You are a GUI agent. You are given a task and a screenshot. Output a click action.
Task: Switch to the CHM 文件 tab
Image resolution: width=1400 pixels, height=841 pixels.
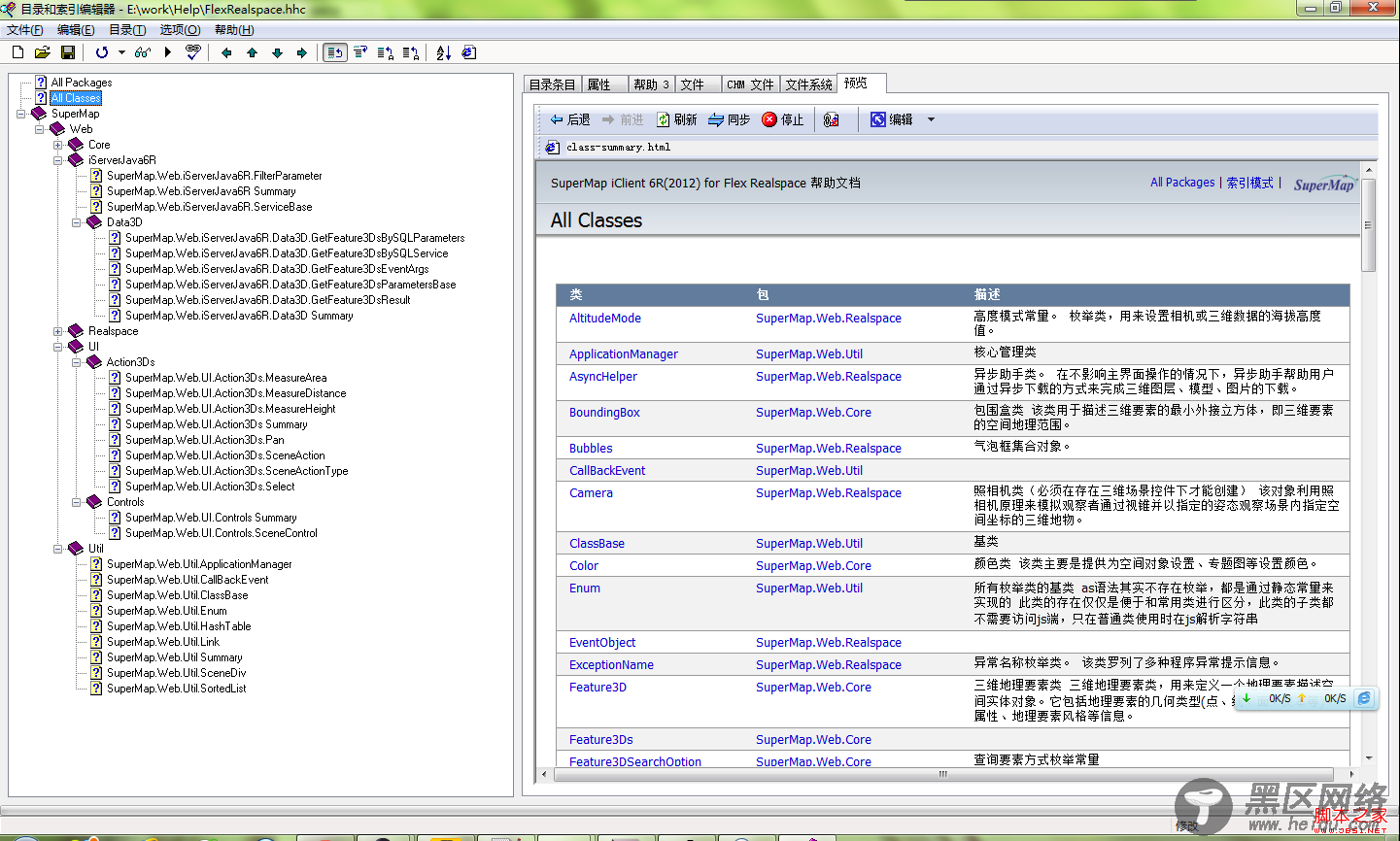pyautogui.click(x=750, y=84)
